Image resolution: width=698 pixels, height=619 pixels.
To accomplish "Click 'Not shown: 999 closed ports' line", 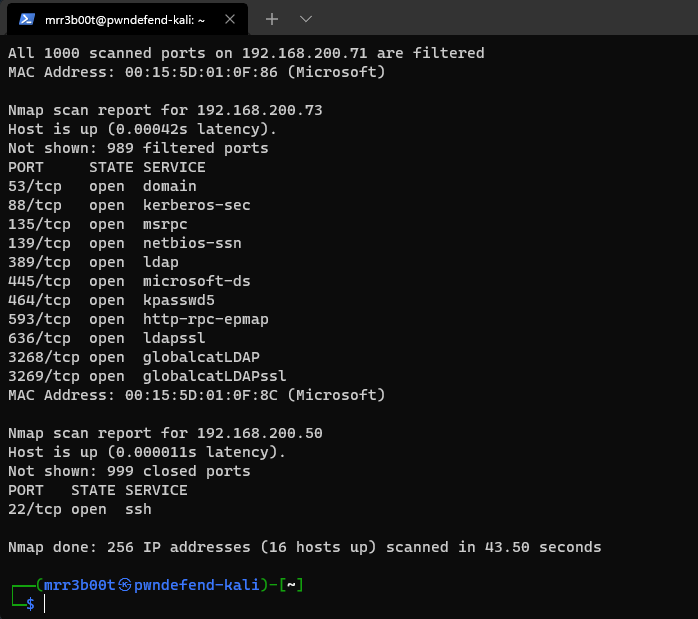I will pos(129,471).
